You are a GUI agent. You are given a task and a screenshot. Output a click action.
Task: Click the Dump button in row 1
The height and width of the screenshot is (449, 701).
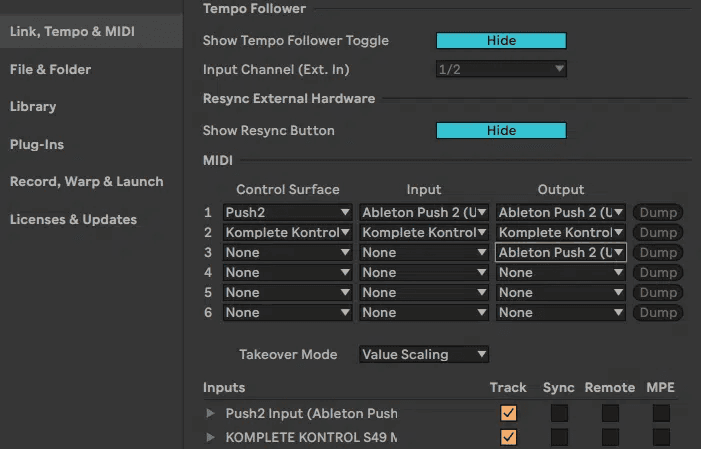click(658, 212)
